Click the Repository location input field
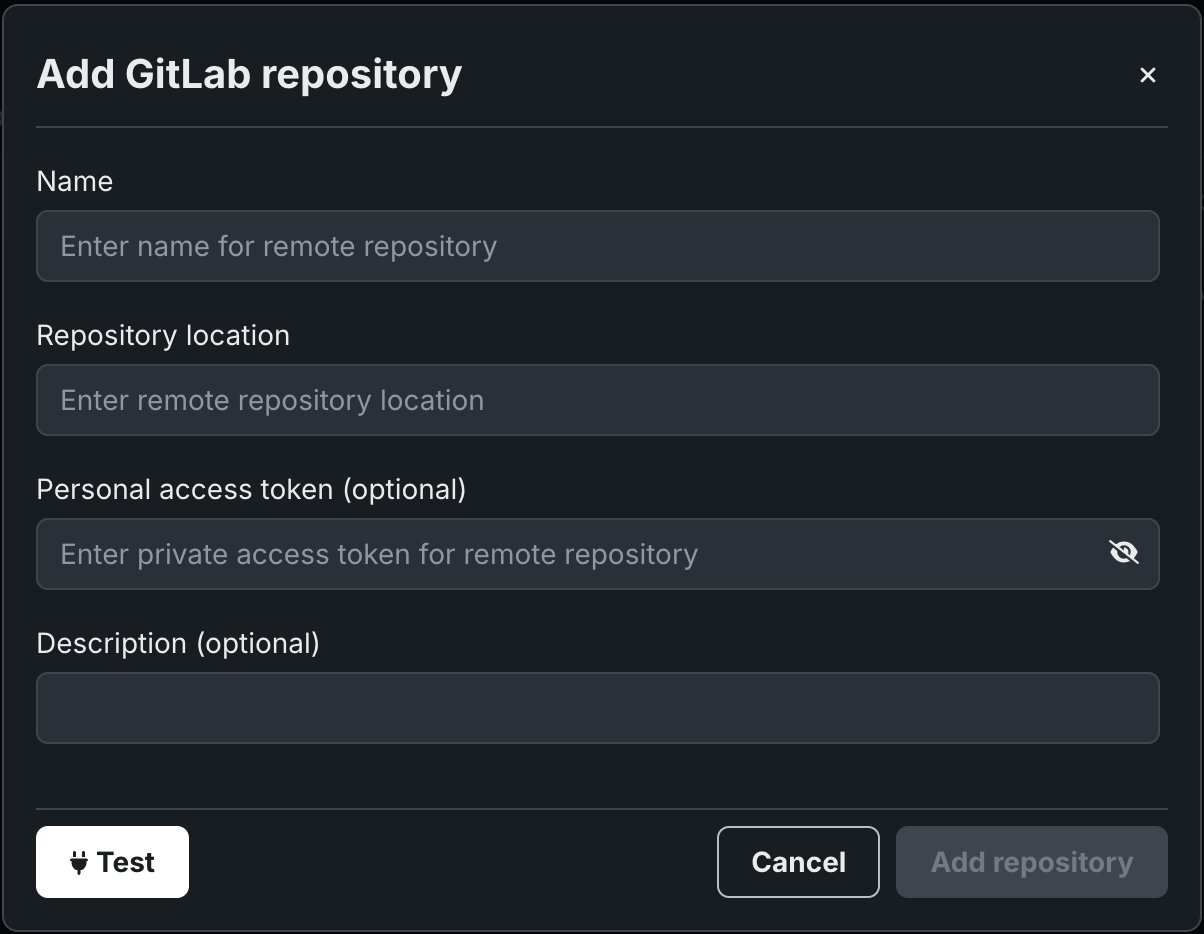 point(597,400)
